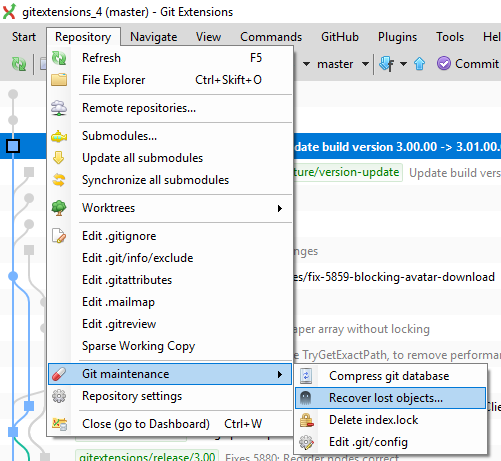Expand the Worktrees submenu
The width and height of the screenshot is (501, 461).
click(170, 208)
